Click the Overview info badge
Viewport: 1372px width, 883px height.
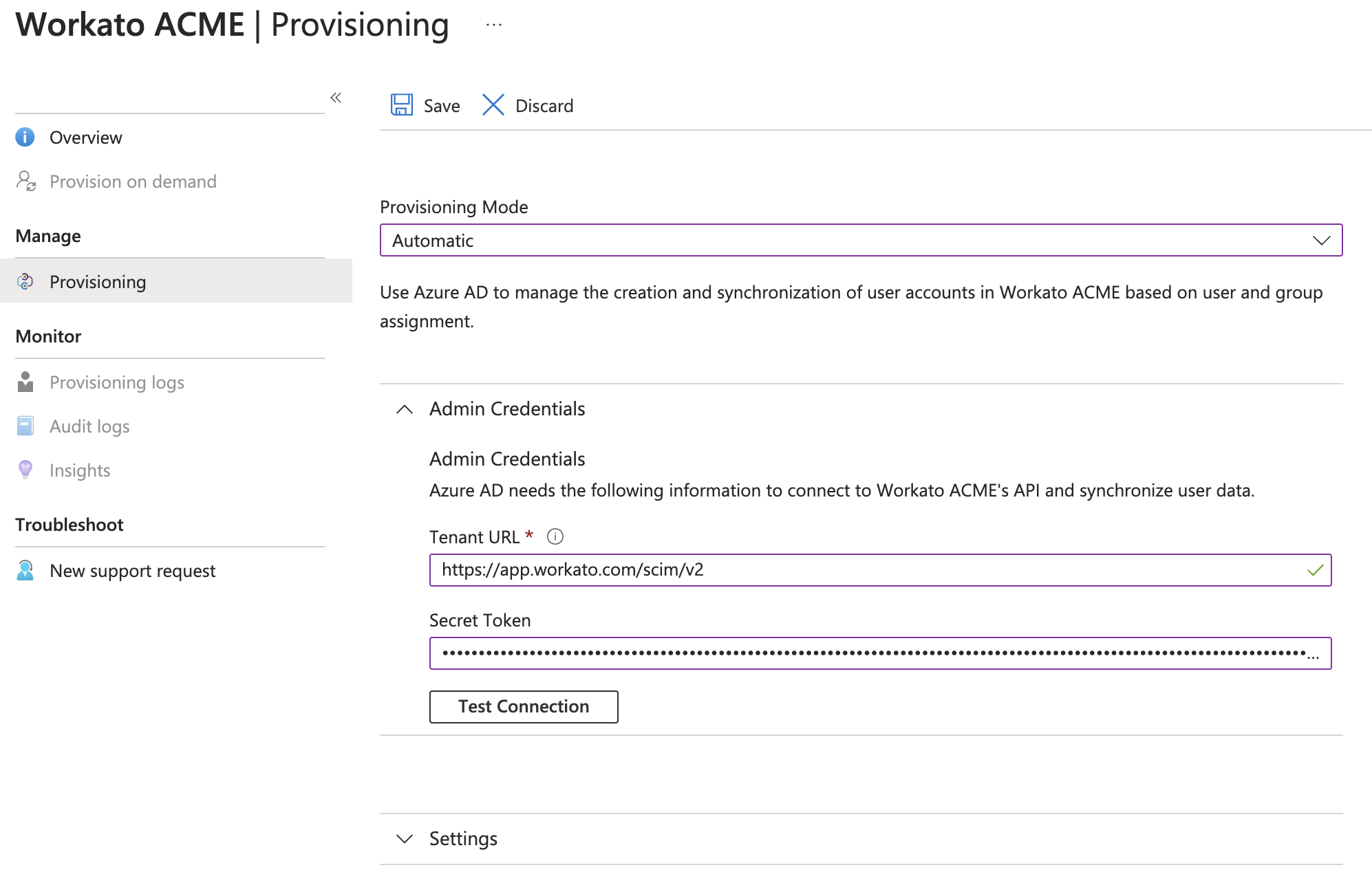point(25,137)
